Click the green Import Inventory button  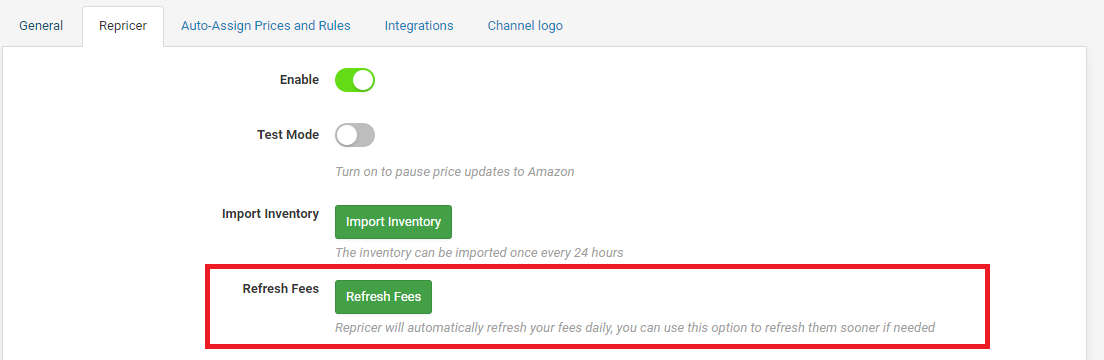coord(393,222)
